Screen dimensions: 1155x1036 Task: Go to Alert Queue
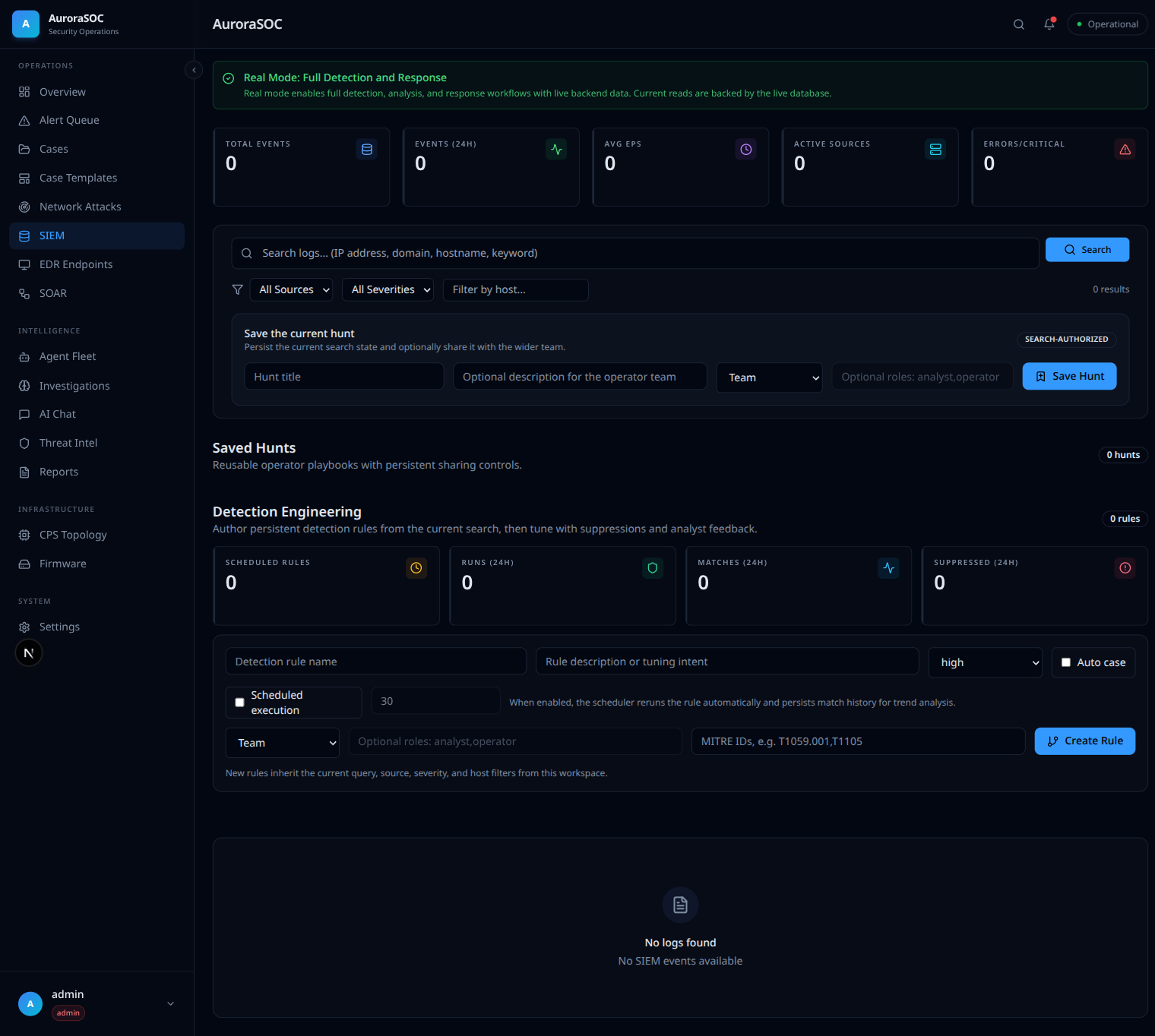97,120
